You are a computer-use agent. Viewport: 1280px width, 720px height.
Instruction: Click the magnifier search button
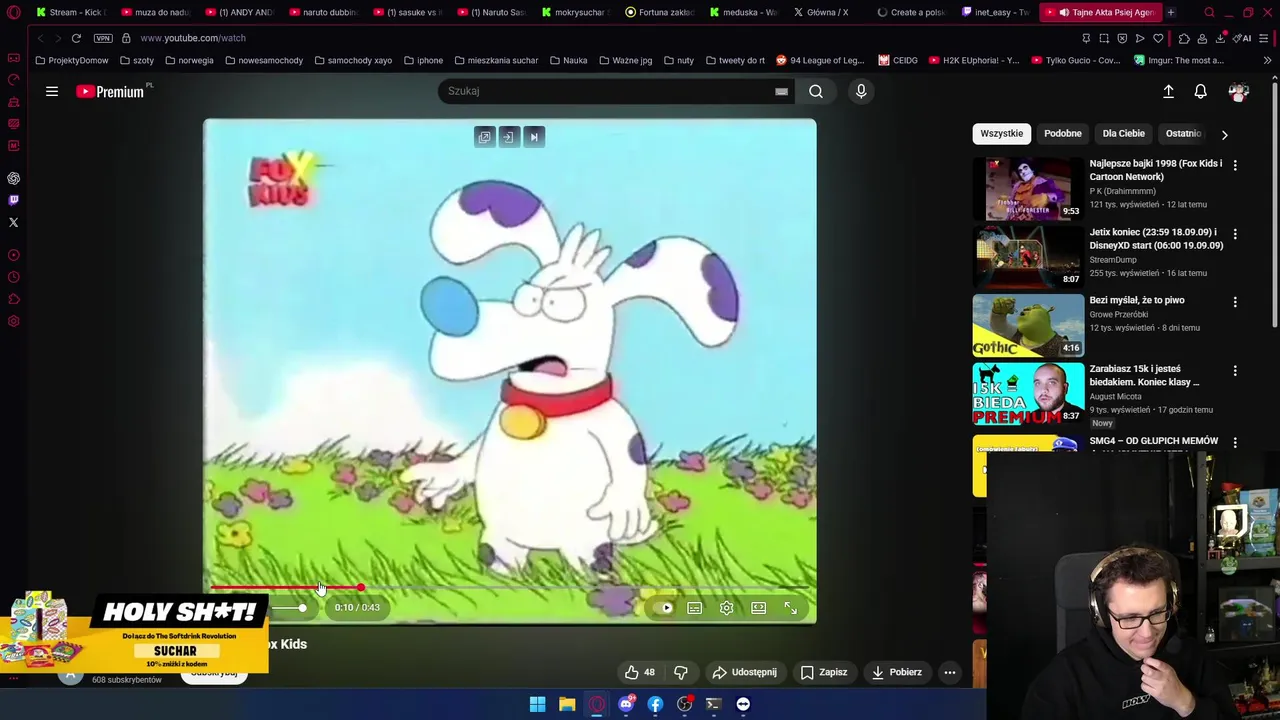[816, 91]
